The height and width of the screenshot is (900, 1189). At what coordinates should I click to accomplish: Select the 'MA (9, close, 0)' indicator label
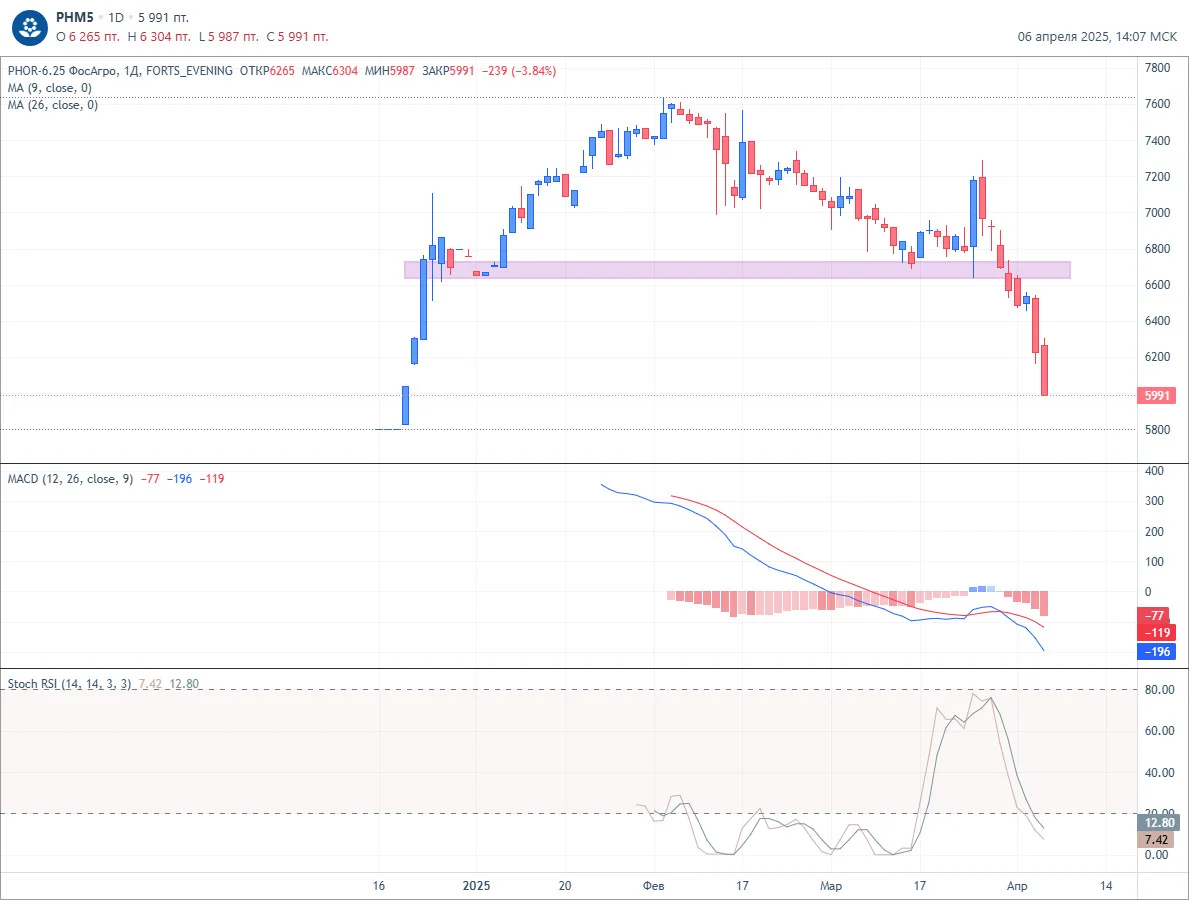pyautogui.click(x=49, y=88)
